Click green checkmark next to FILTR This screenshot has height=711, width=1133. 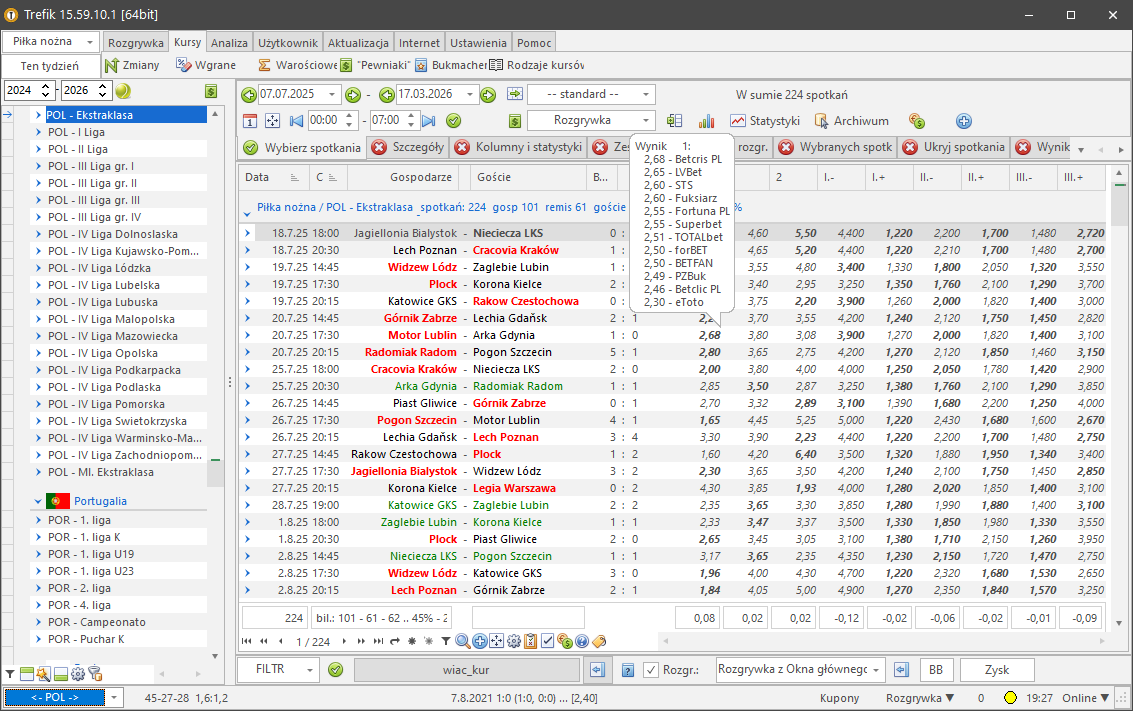[336, 670]
